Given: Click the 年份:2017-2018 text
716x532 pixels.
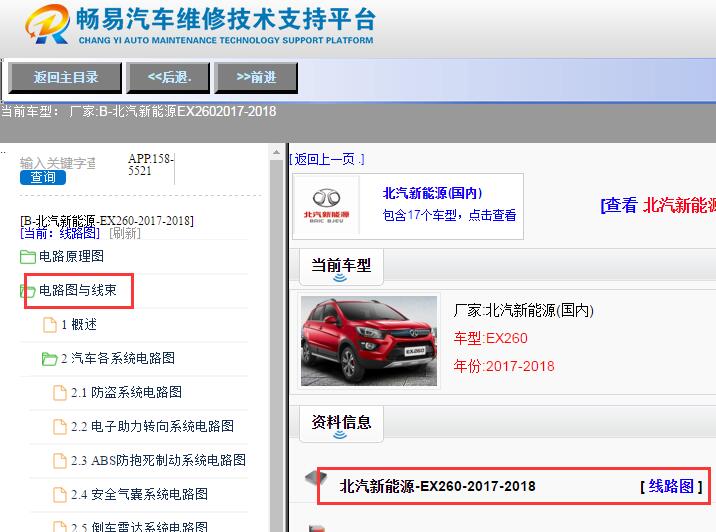Looking at the screenshot, I should click(504, 366).
